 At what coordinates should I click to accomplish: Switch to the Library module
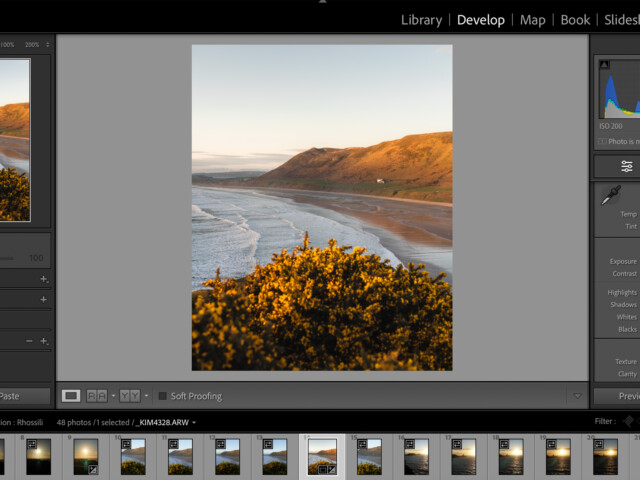[421, 20]
